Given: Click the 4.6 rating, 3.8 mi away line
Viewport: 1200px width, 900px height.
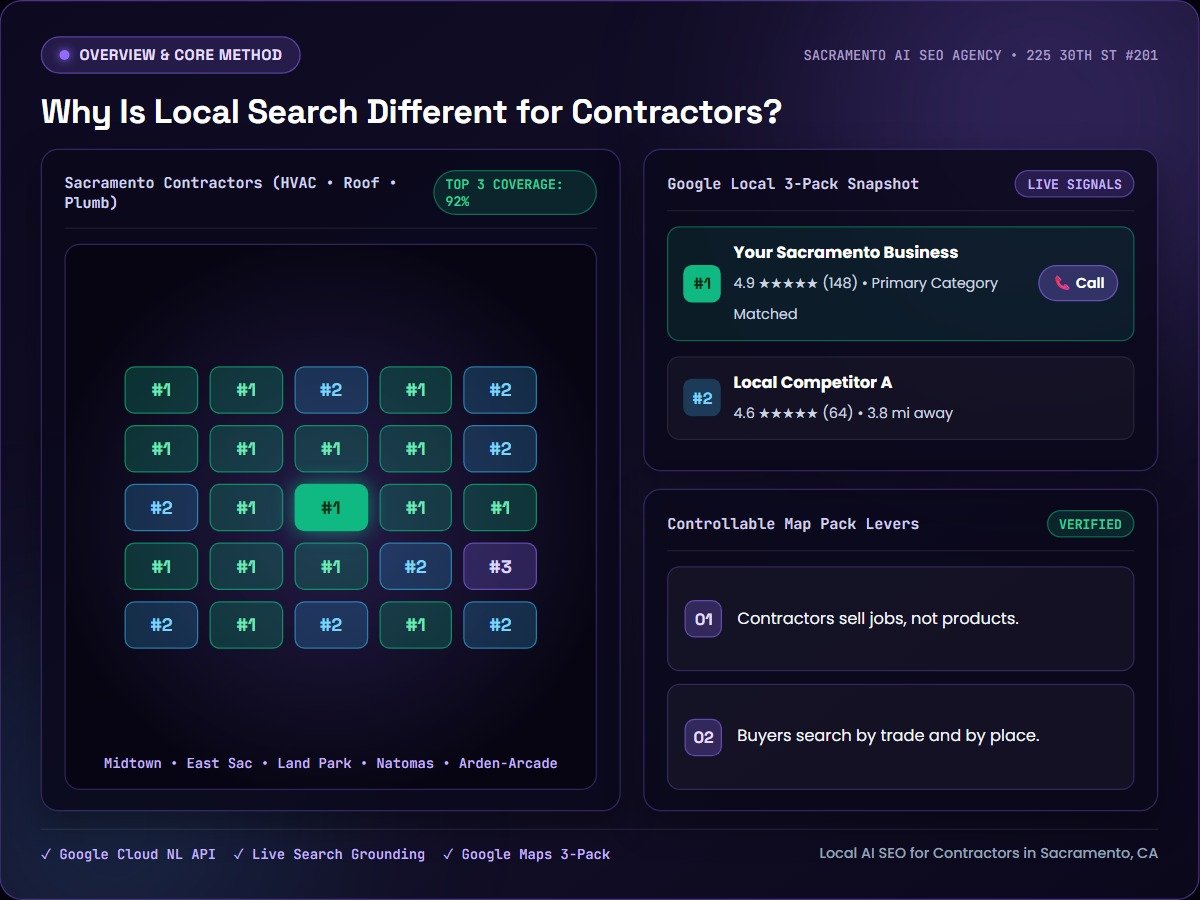Looking at the screenshot, I should click(843, 413).
